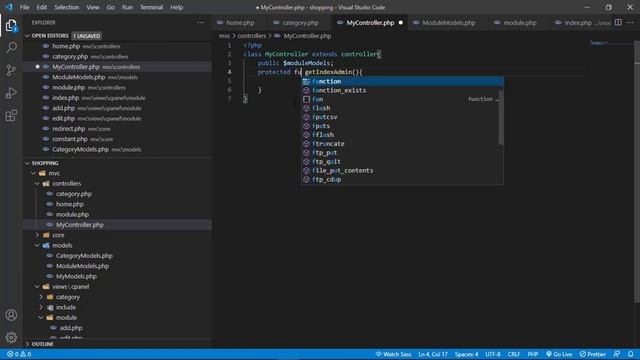Click the feedback icon in status bar
Image resolution: width=640 pixels, height=360 pixels.
pos(617,354)
